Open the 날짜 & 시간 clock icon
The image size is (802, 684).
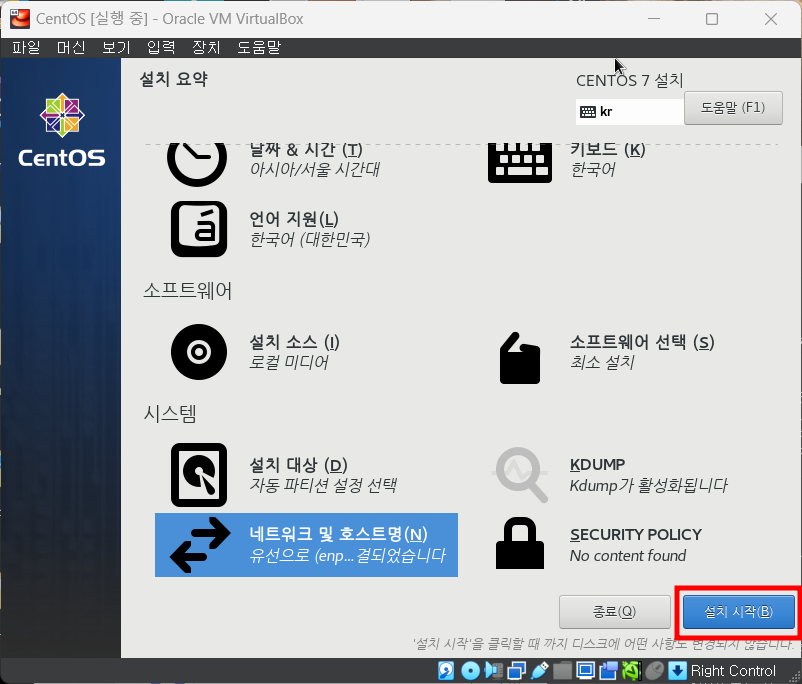197,163
